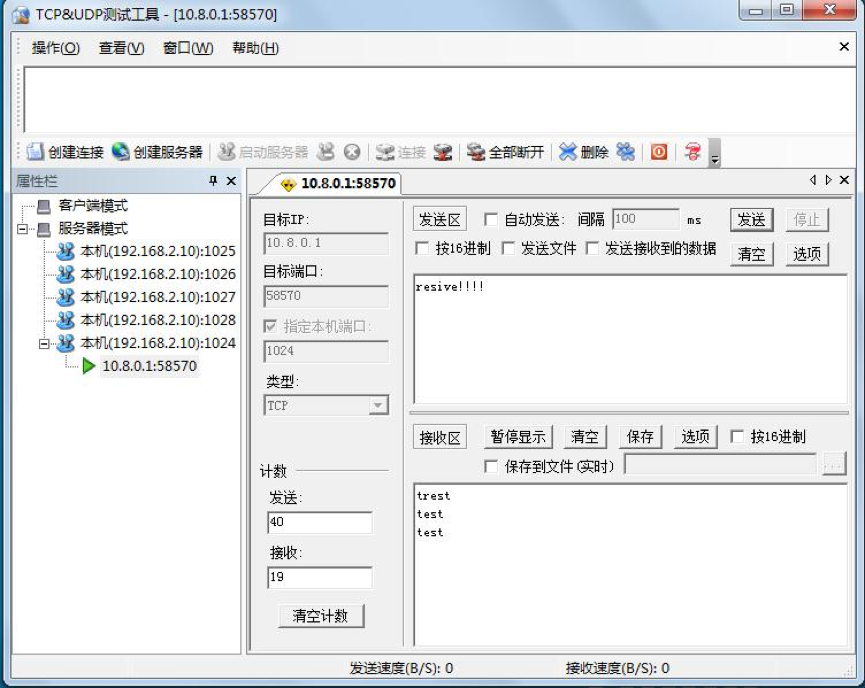Click the 创建连接 (create connection) toolbar icon

coord(66,152)
